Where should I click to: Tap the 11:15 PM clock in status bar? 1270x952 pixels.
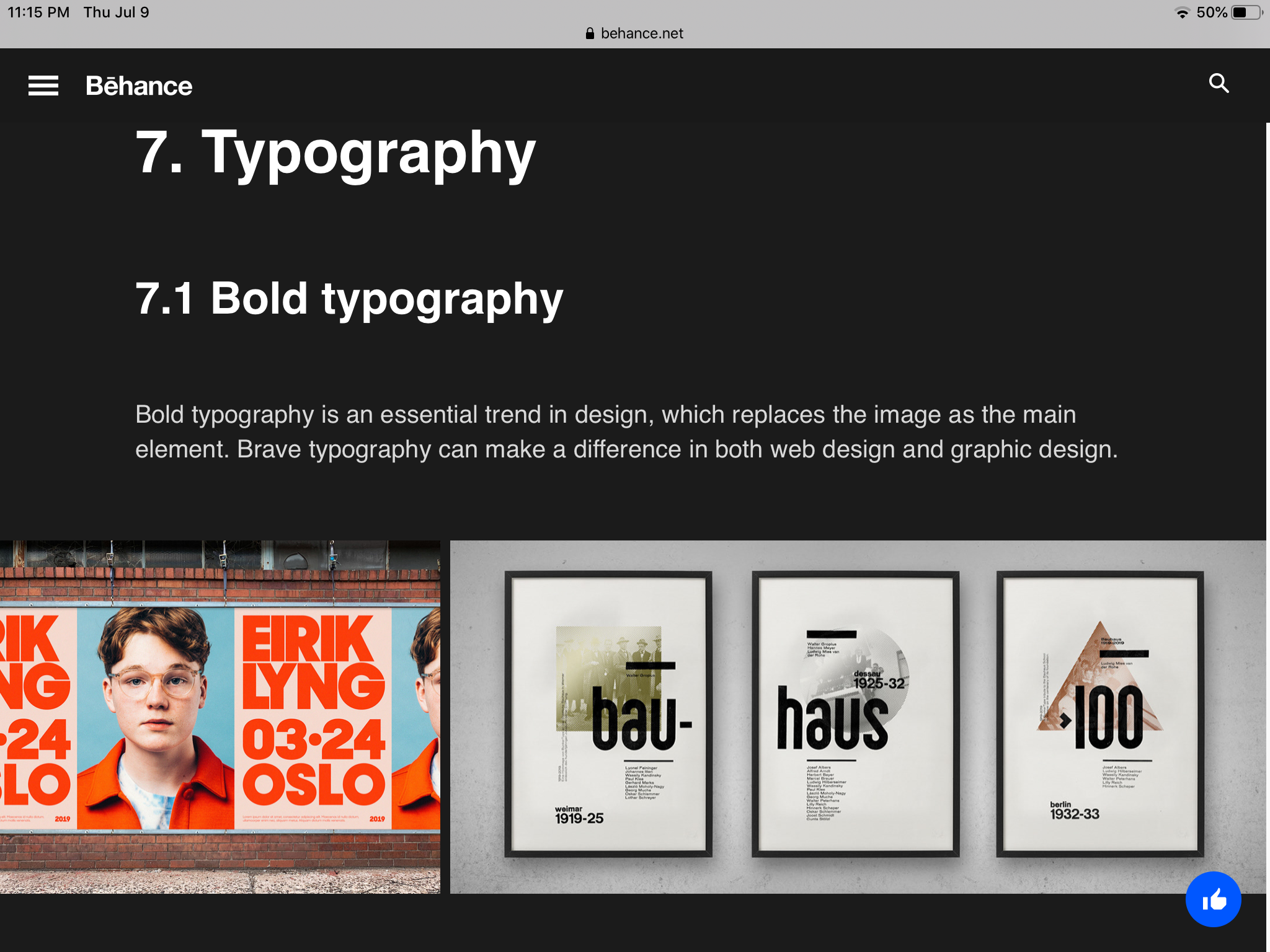(x=38, y=12)
